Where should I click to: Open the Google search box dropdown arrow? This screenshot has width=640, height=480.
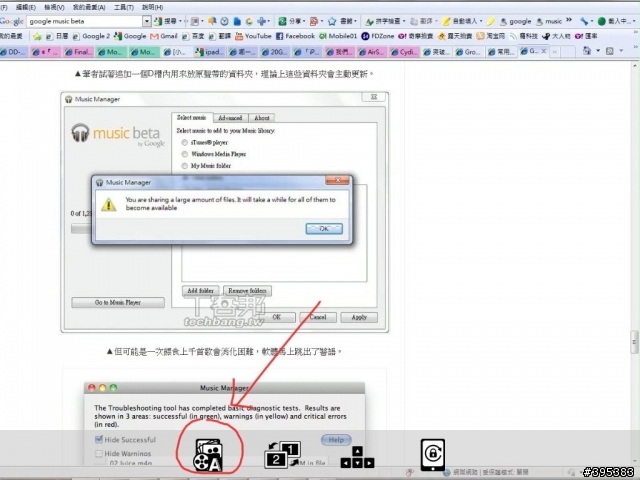(x=147, y=21)
